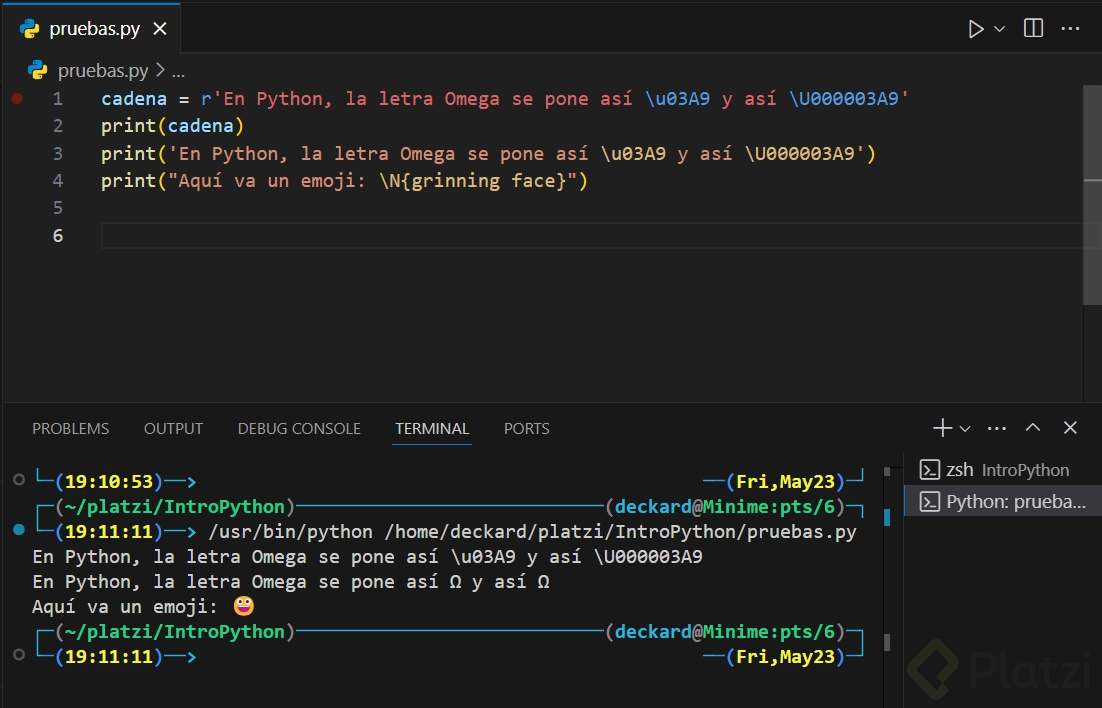The image size is (1102, 708).
Task: Split the editor to the right
Action: tap(1033, 29)
